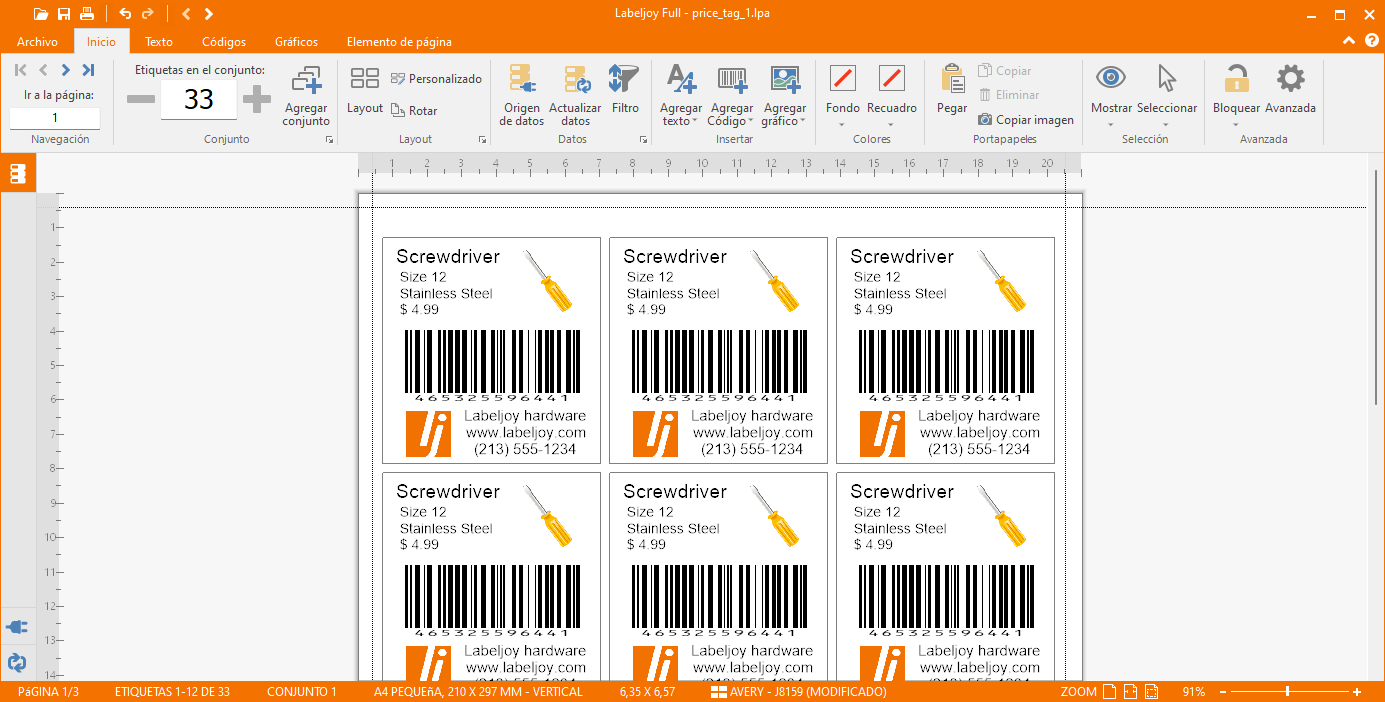This screenshot has width=1385, height=702.
Task: Click the zoom slider handle
Action: [x=1287, y=692]
